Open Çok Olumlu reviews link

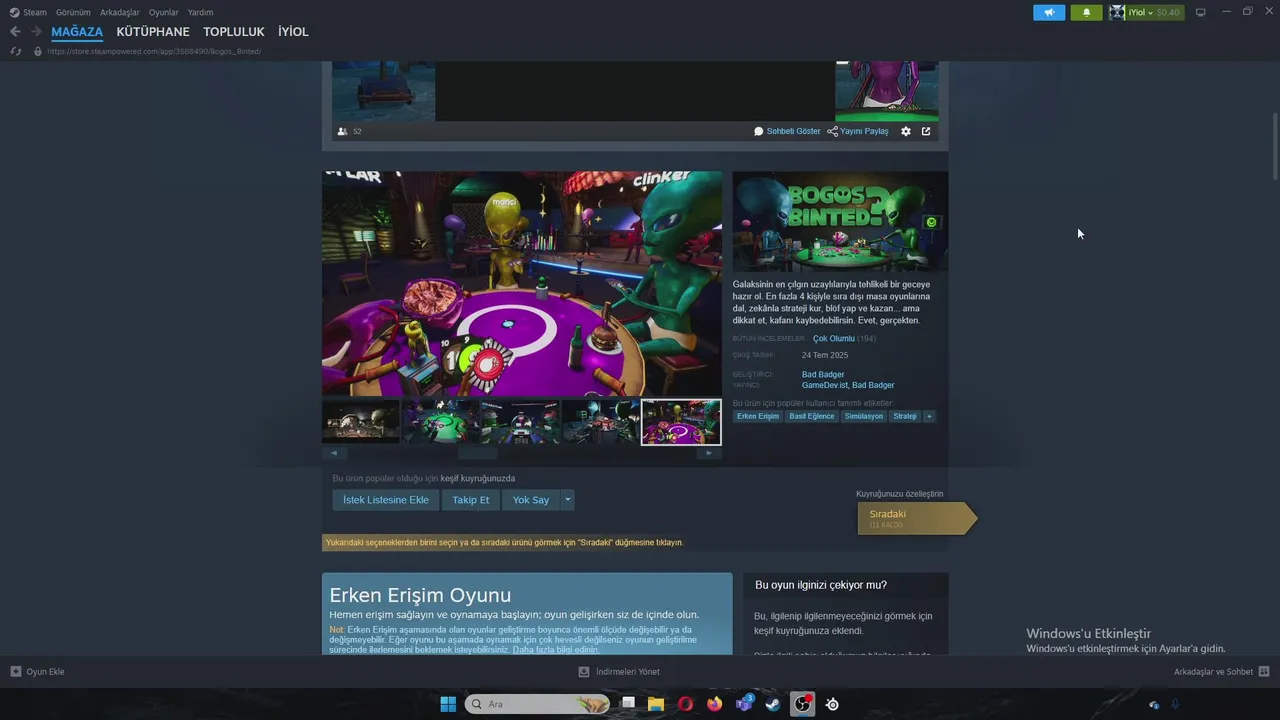[834, 339]
